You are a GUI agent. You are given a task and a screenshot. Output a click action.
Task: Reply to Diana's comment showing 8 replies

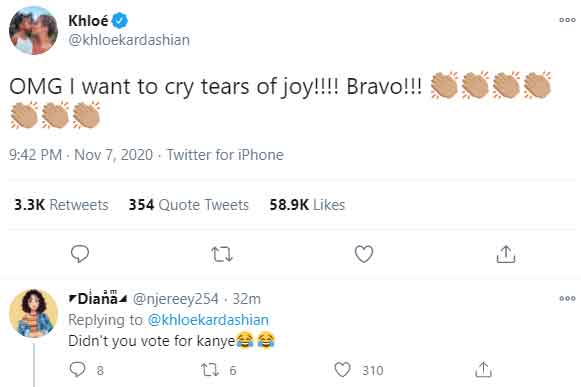coord(77,370)
